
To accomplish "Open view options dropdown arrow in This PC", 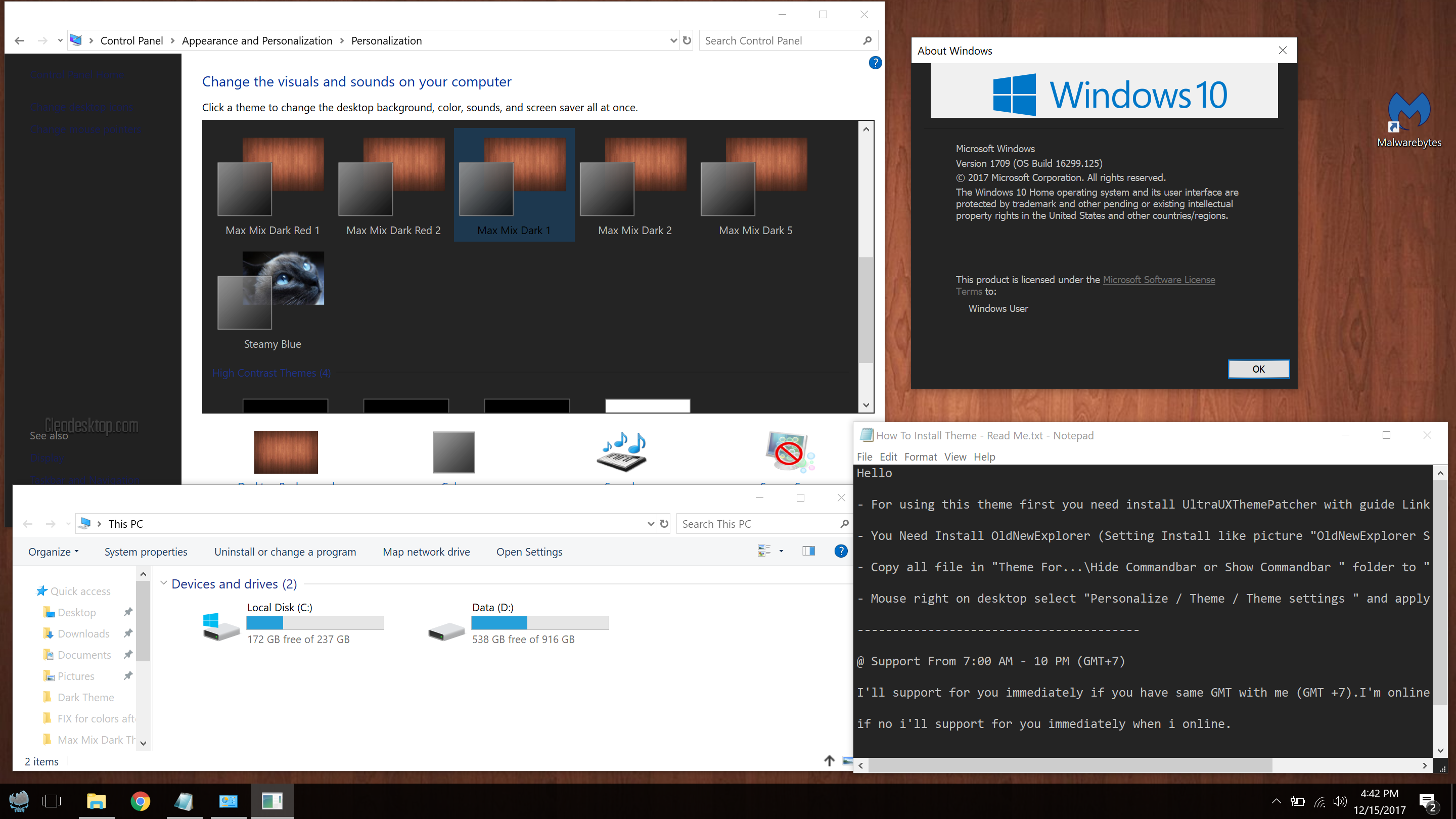I will [781, 551].
